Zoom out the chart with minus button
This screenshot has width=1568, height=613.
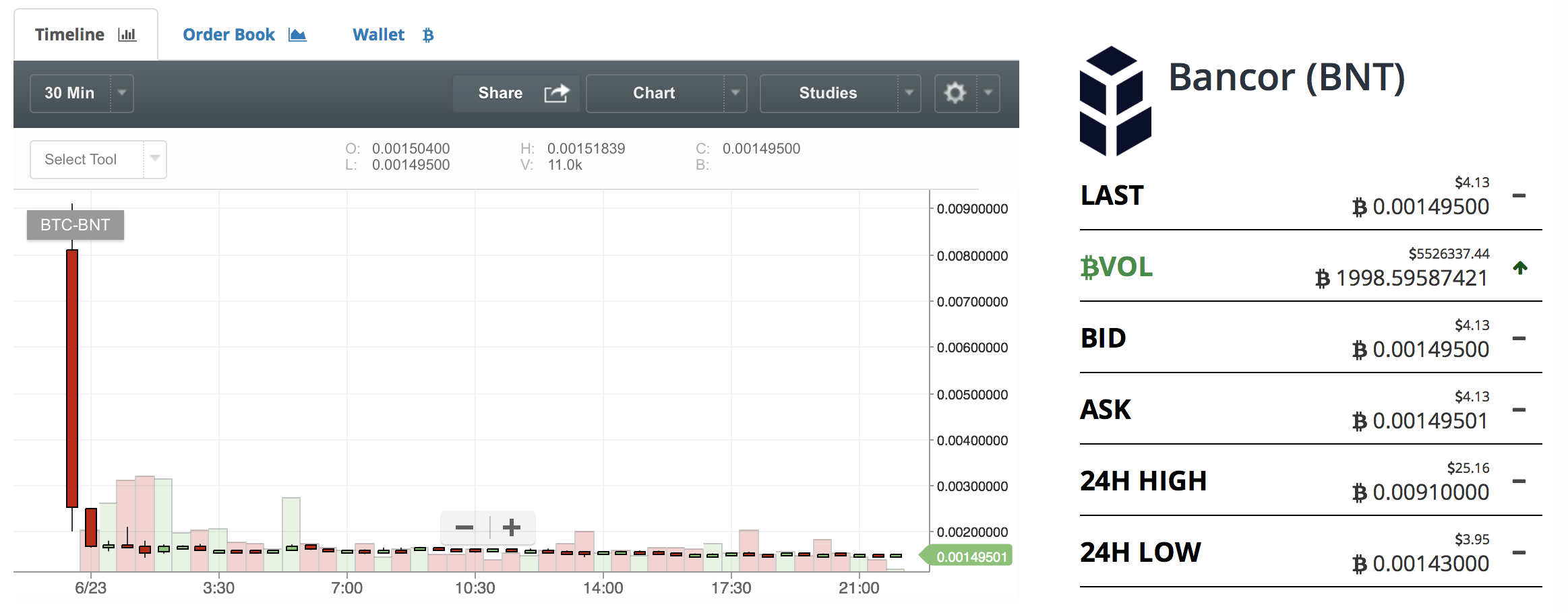pos(464,527)
